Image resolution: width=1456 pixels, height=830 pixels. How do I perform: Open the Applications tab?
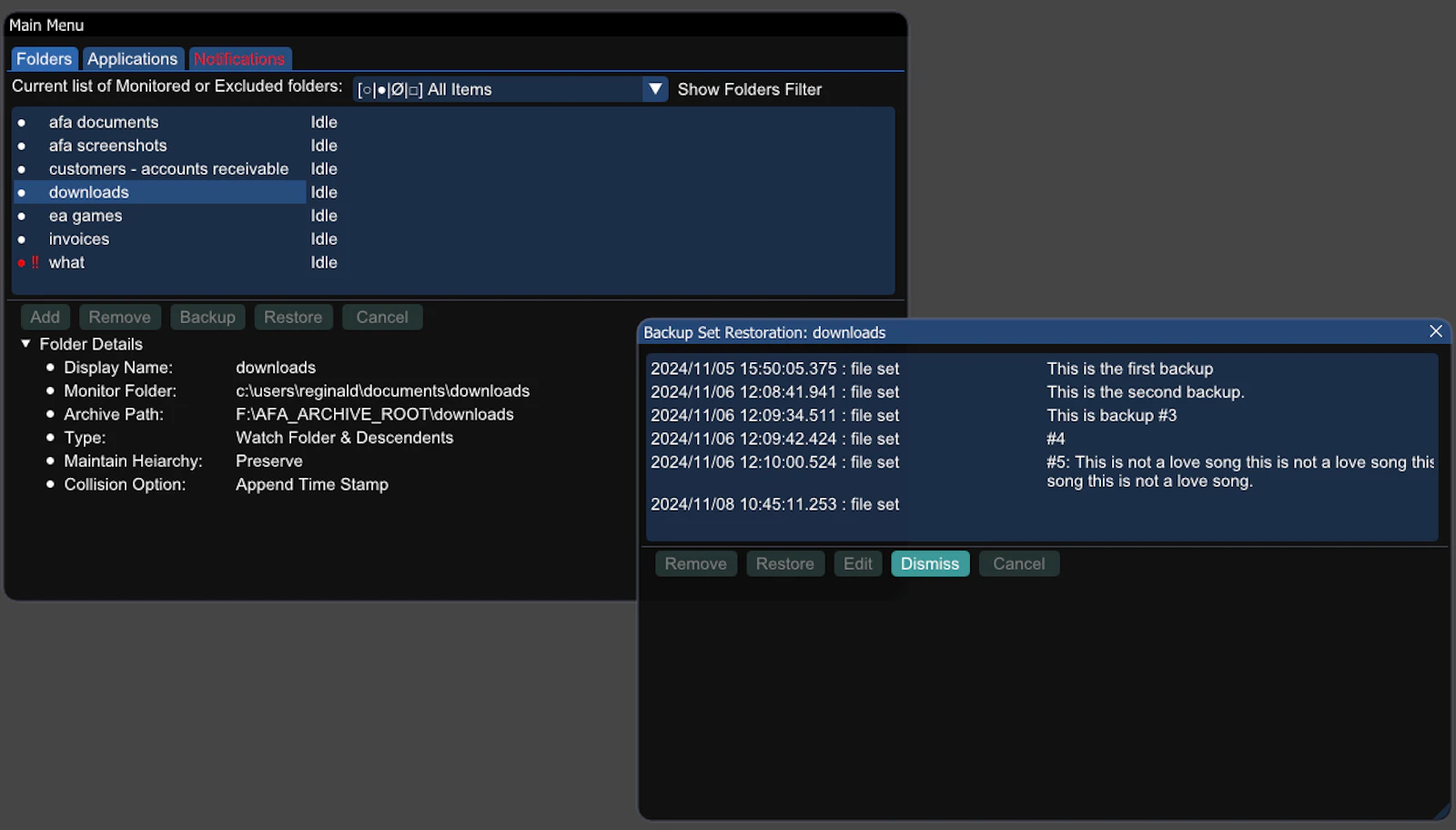pos(133,59)
